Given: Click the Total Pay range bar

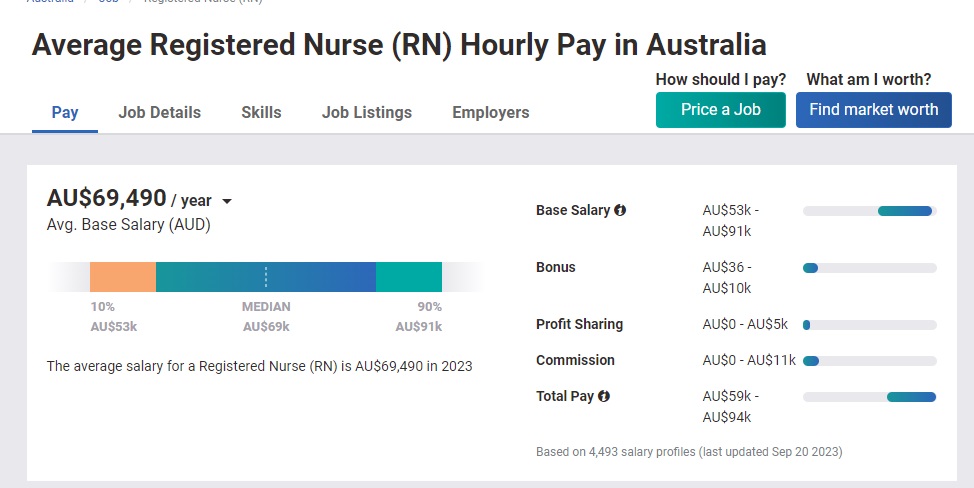Looking at the screenshot, I should [x=870, y=397].
